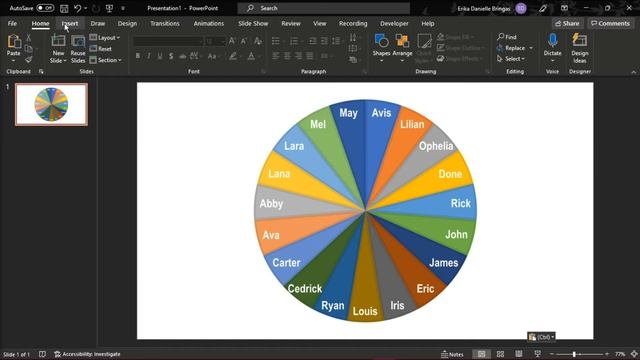This screenshot has height=360, width=640.
Task: Start Dictate microphone
Action: click(x=552, y=49)
